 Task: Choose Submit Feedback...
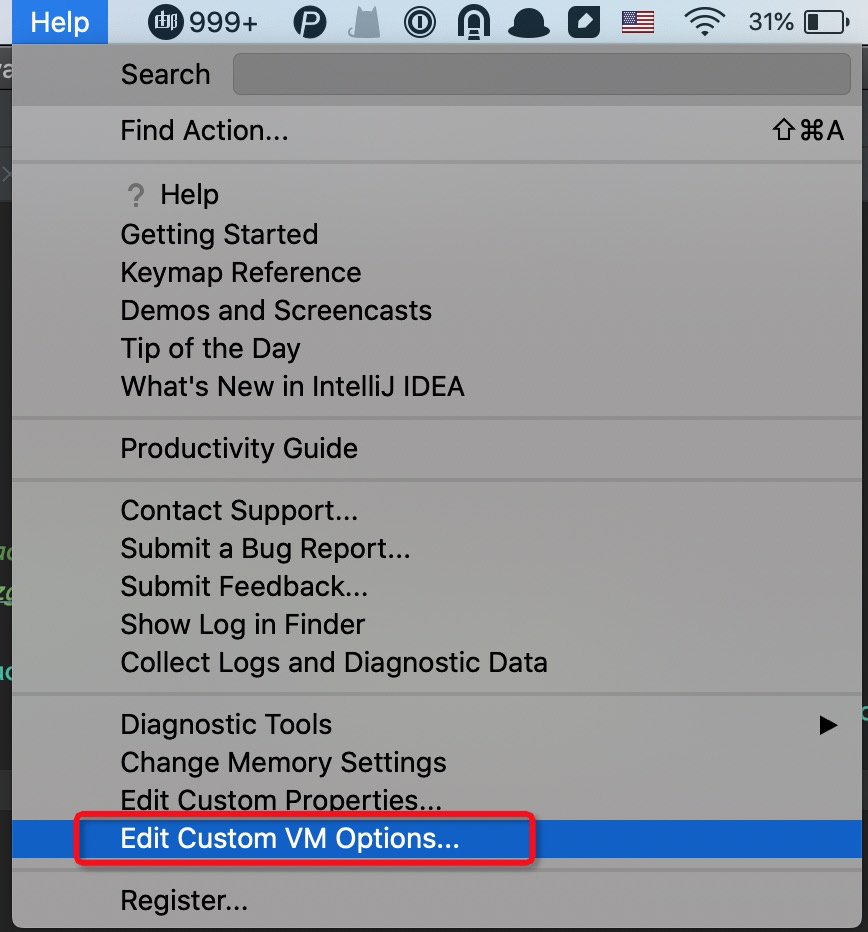coord(437,586)
